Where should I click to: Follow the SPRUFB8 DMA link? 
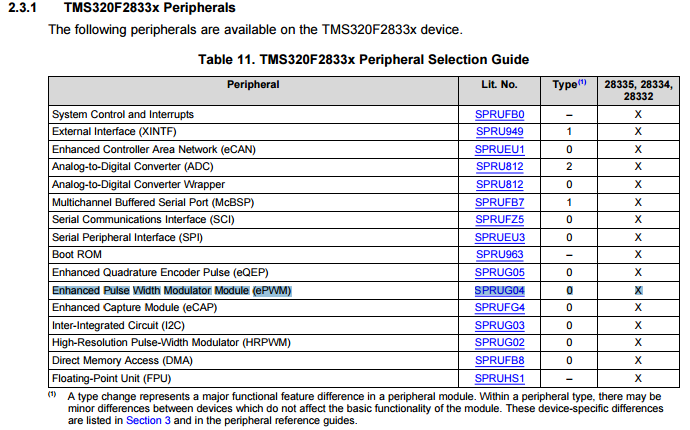[x=499, y=360]
